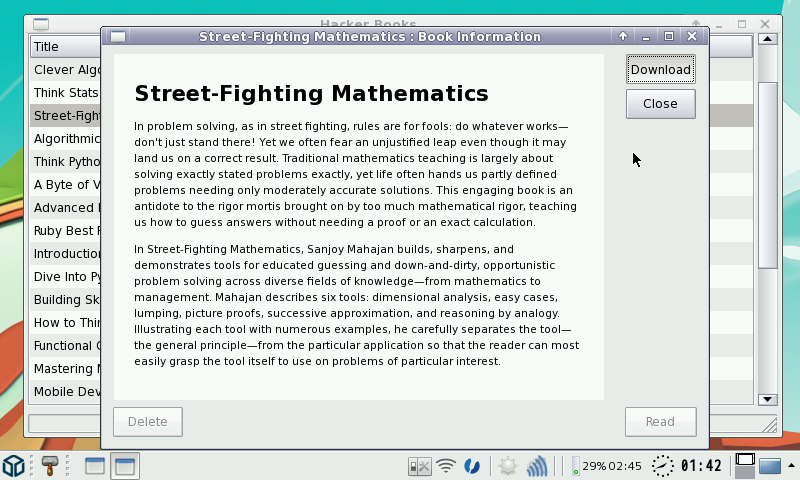Select the Functional row in book list
Screen dimensions: 800x480
(x=65, y=345)
